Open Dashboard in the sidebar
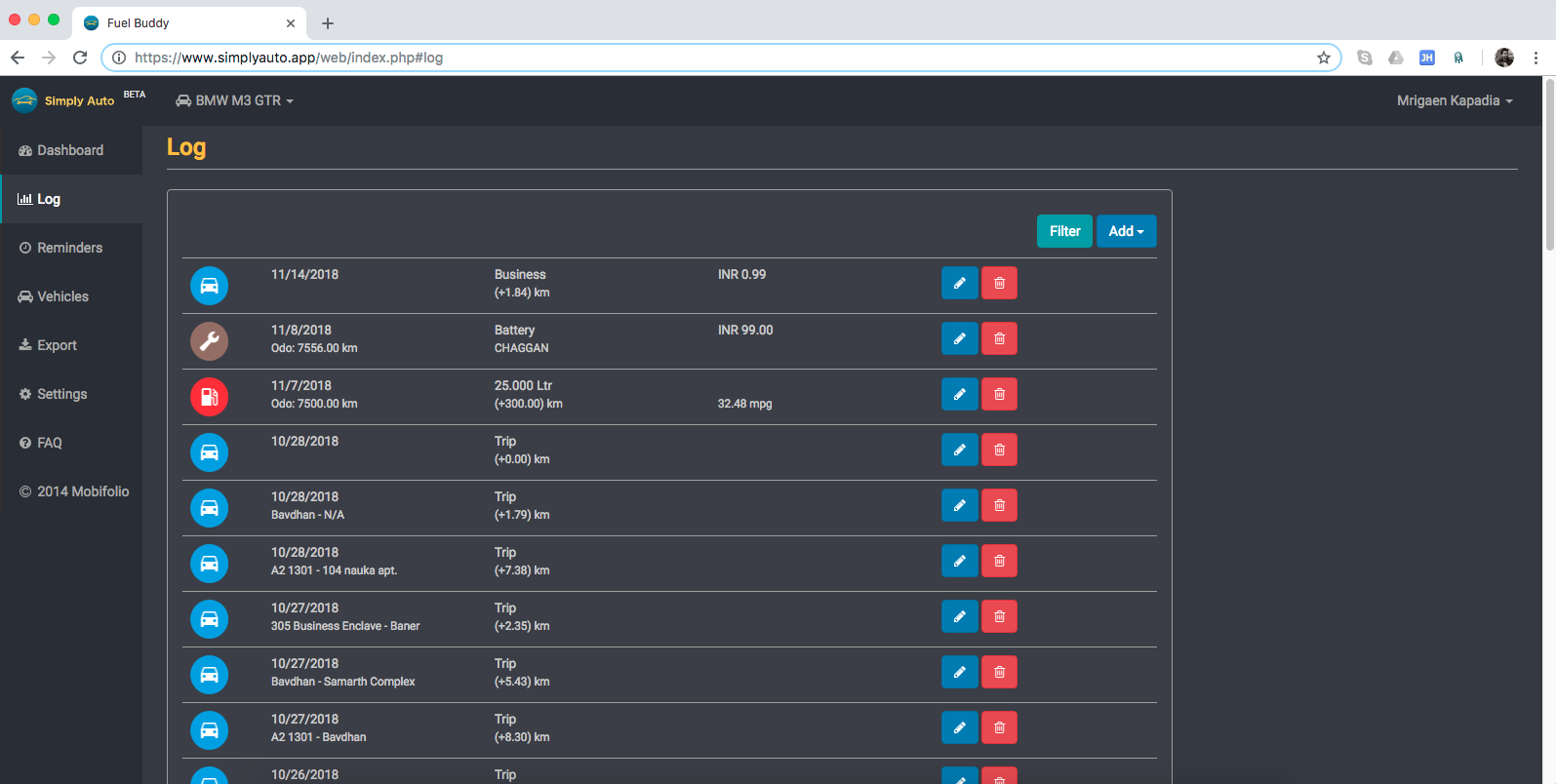This screenshot has height=784, width=1556. tap(71, 150)
